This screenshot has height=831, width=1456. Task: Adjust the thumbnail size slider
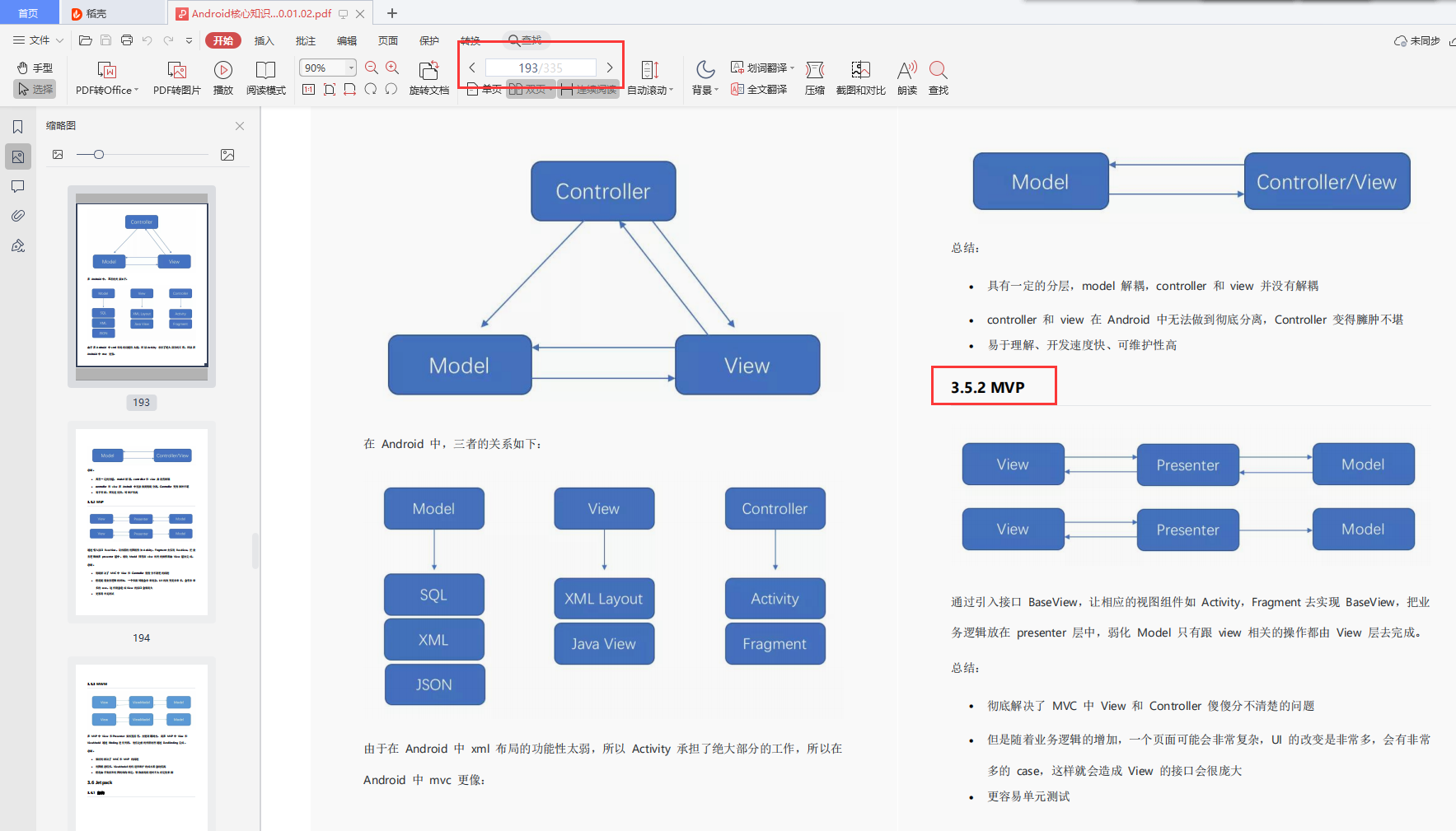click(99, 155)
